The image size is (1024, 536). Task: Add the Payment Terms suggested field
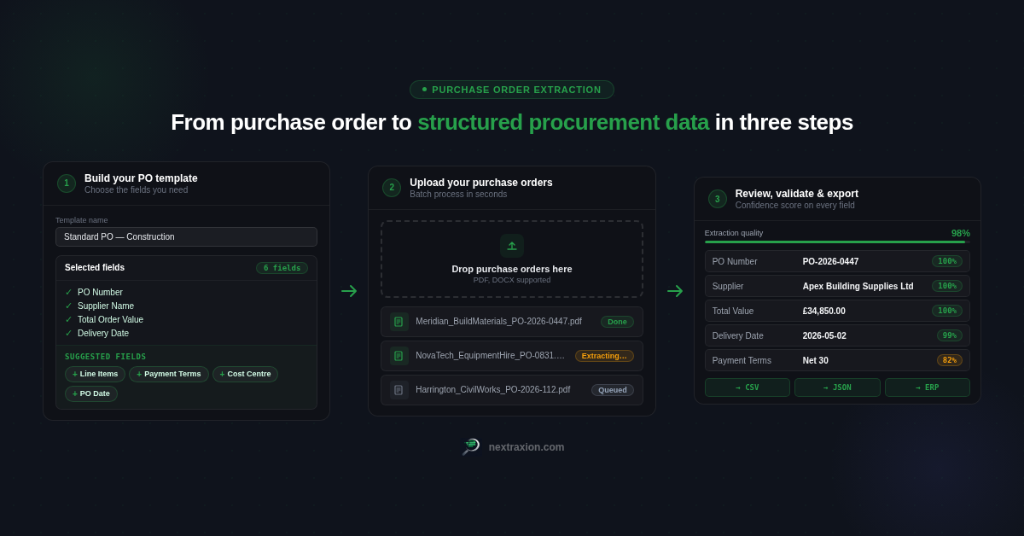click(168, 374)
